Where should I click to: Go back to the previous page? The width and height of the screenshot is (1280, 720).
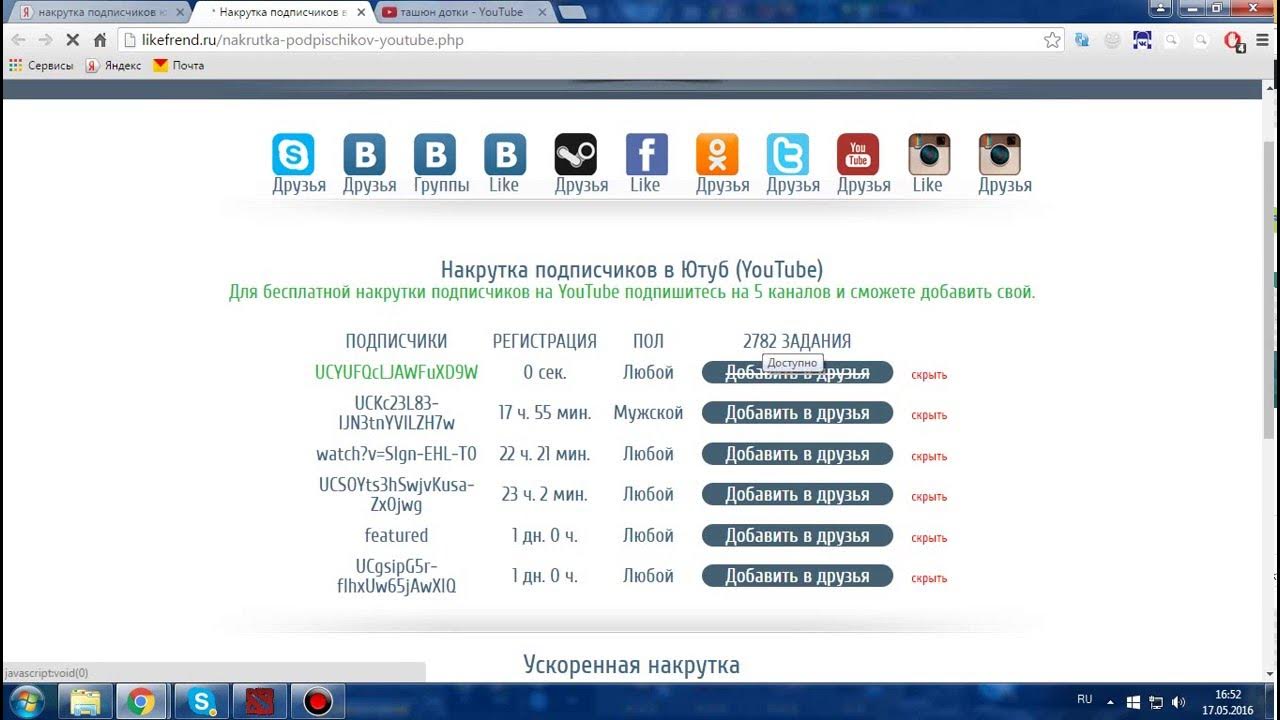18,40
